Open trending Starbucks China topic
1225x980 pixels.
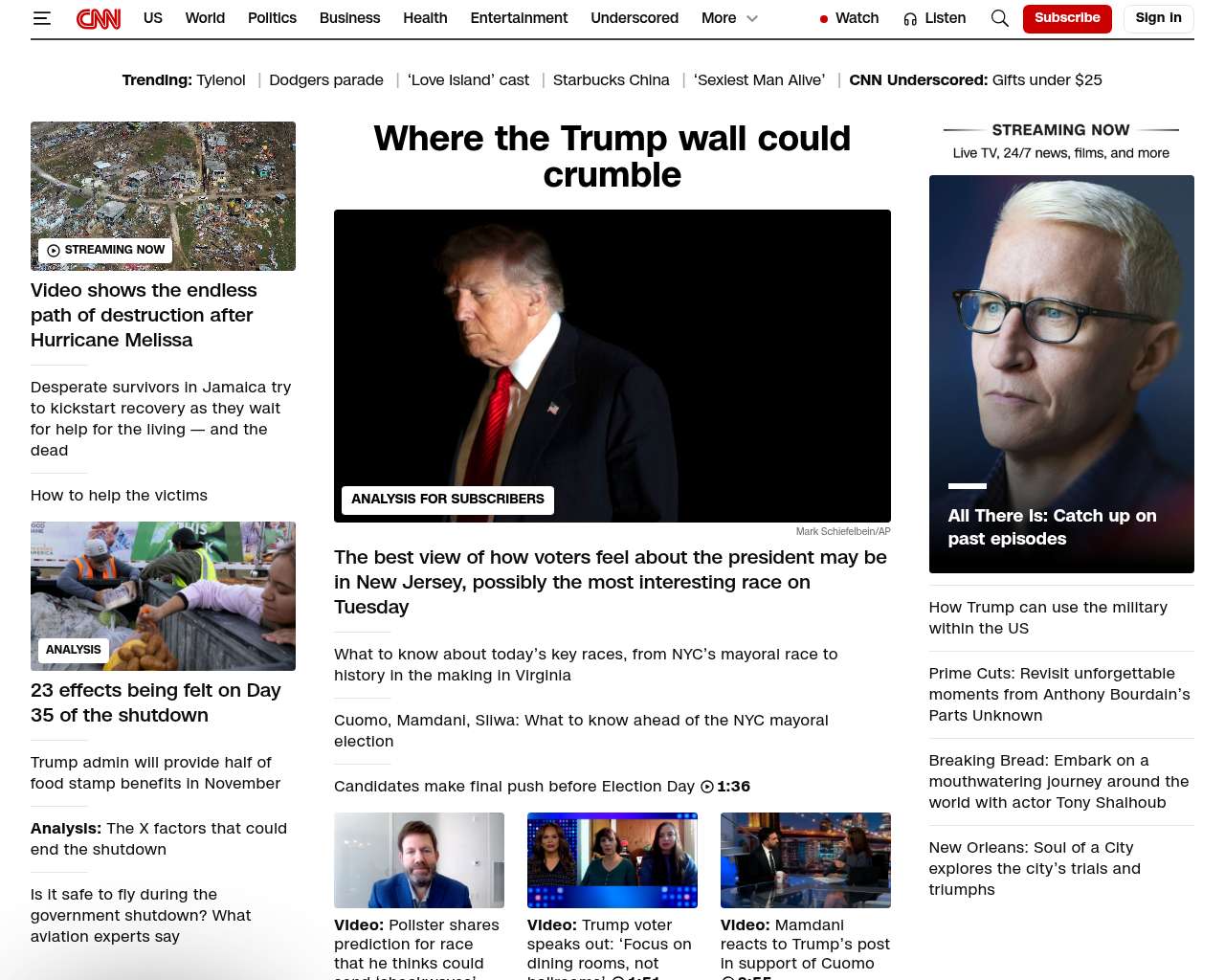(611, 80)
